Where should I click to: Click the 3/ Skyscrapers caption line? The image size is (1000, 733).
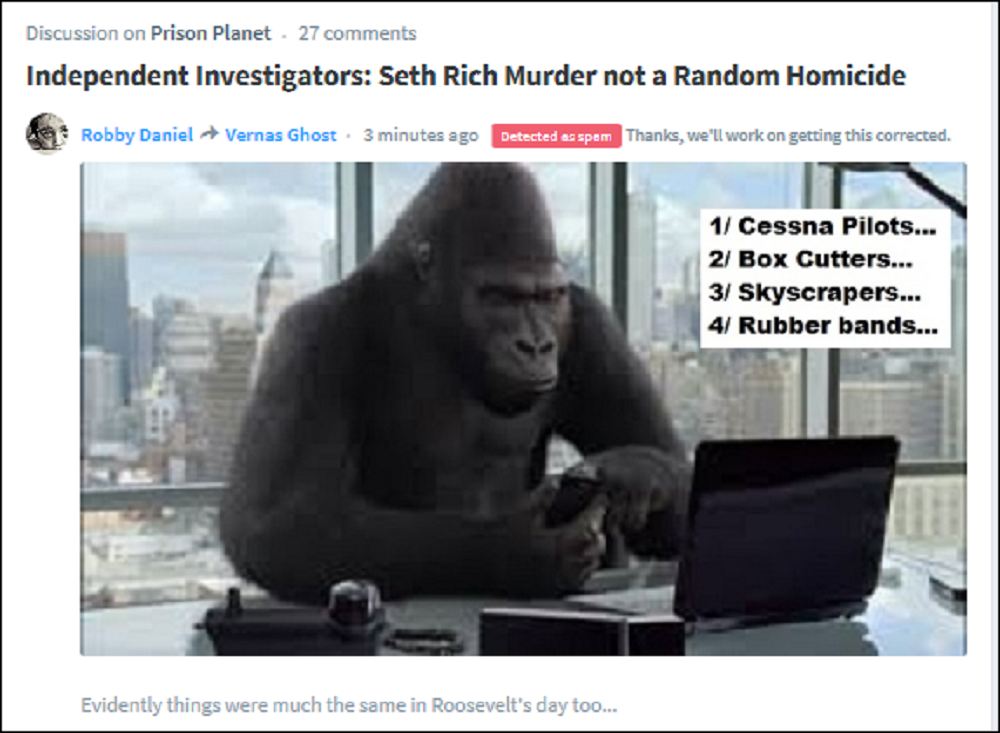tap(814, 292)
